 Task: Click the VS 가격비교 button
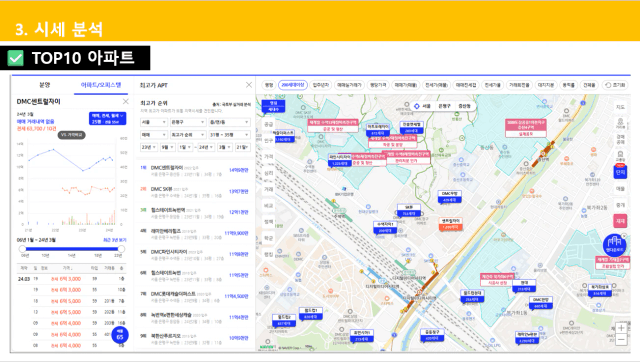tap(71, 135)
